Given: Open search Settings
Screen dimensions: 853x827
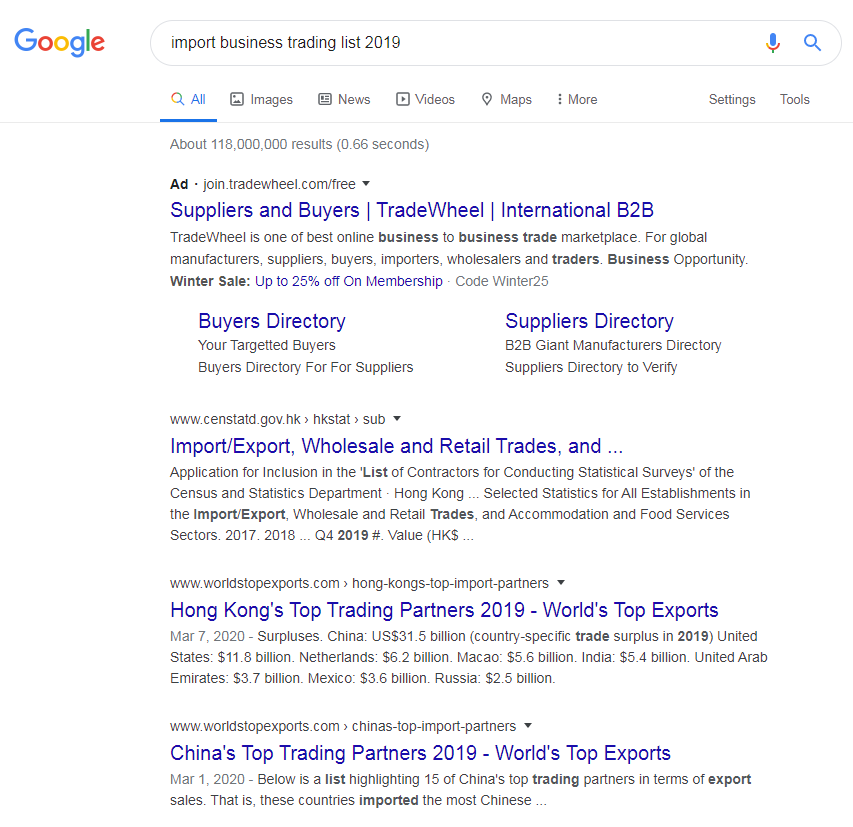Looking at the screenshot, I should point(732,100).
